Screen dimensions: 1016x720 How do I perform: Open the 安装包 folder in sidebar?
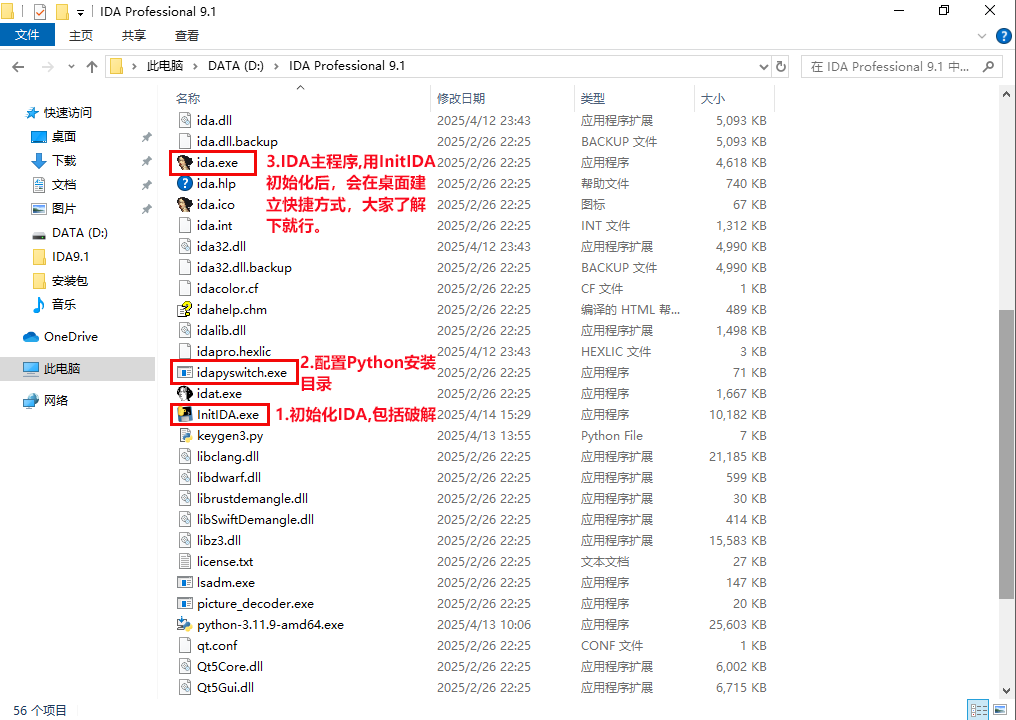pos(69,281)
